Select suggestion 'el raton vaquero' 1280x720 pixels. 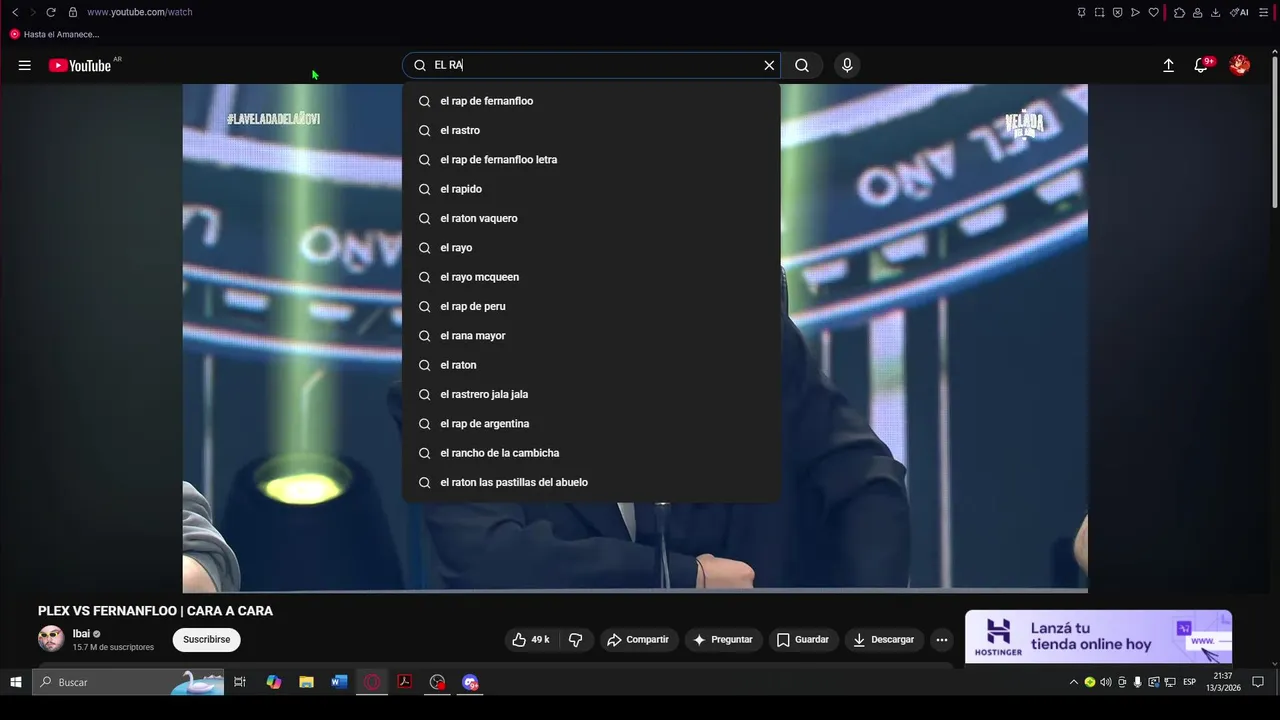click(x=591, y=218)
